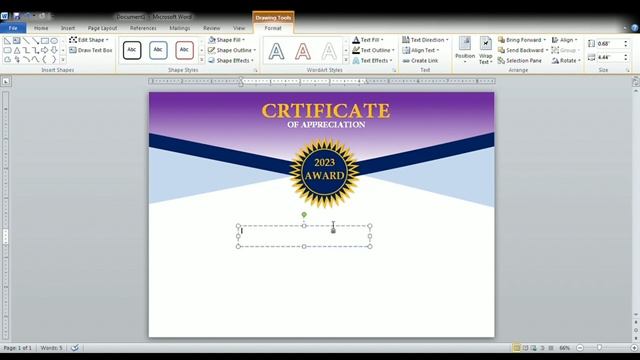Open Text Effects dropdown

click(x=372, y=60)
